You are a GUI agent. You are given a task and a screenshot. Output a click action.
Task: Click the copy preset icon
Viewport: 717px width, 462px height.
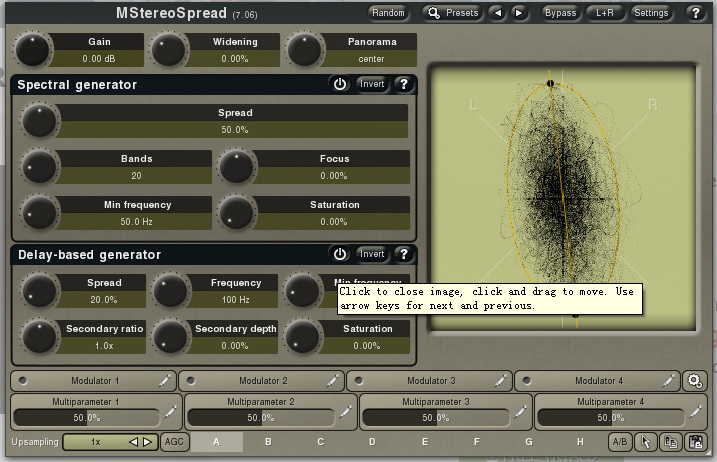671,442
